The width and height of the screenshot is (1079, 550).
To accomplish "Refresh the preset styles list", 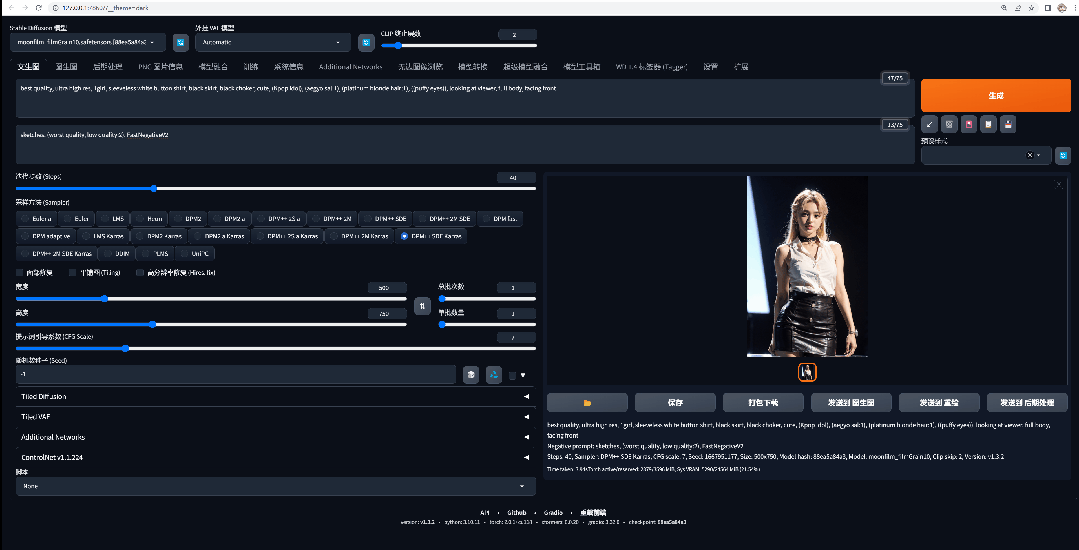I will pyautogui.click(x=1063, y=155).
